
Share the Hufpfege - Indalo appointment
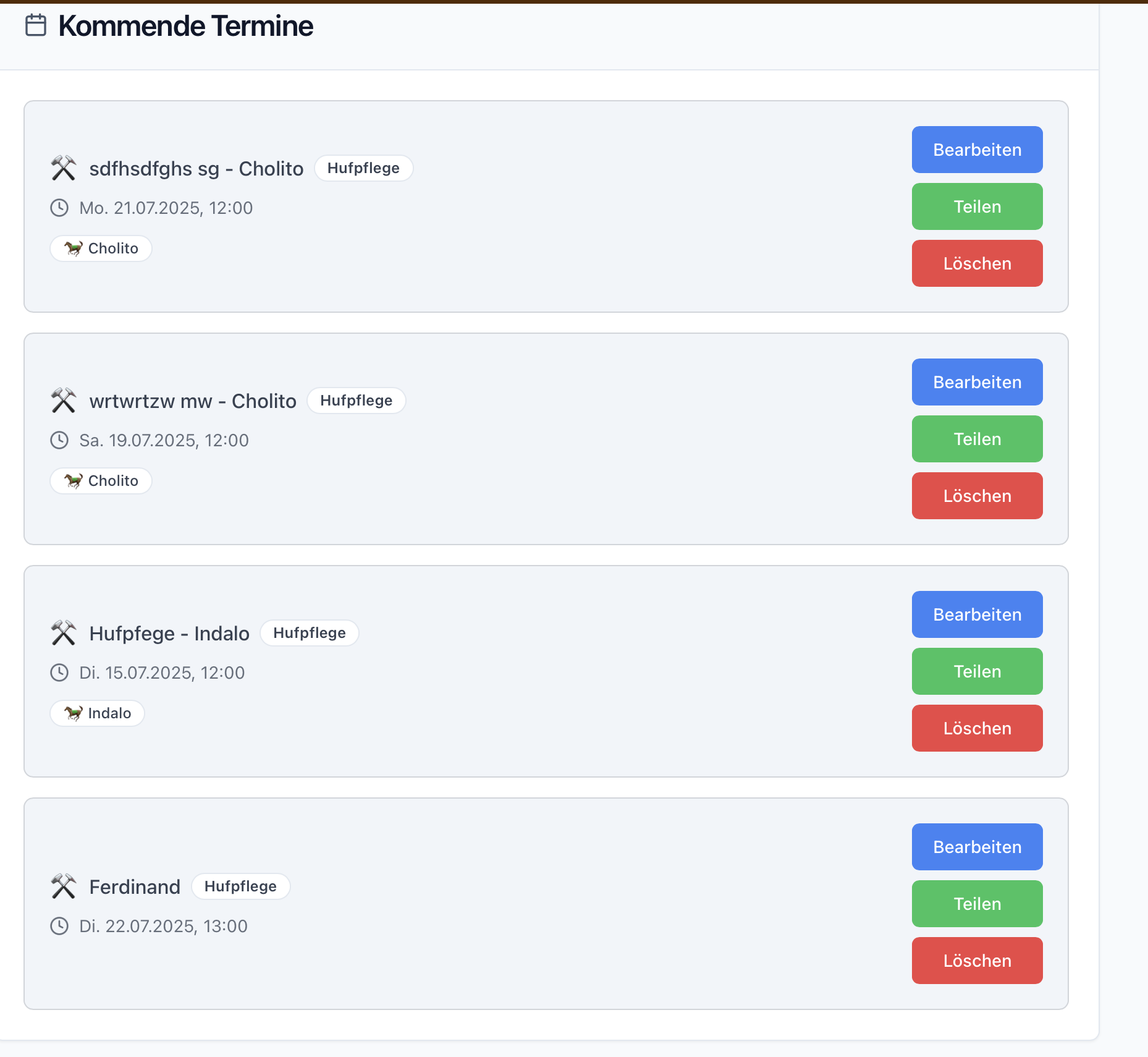tap(977, 671)
